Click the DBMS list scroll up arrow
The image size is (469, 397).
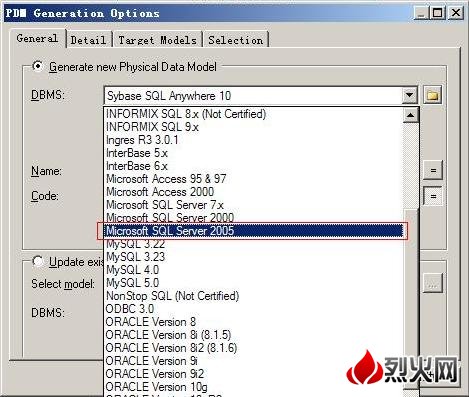click(x=411, y=115)
